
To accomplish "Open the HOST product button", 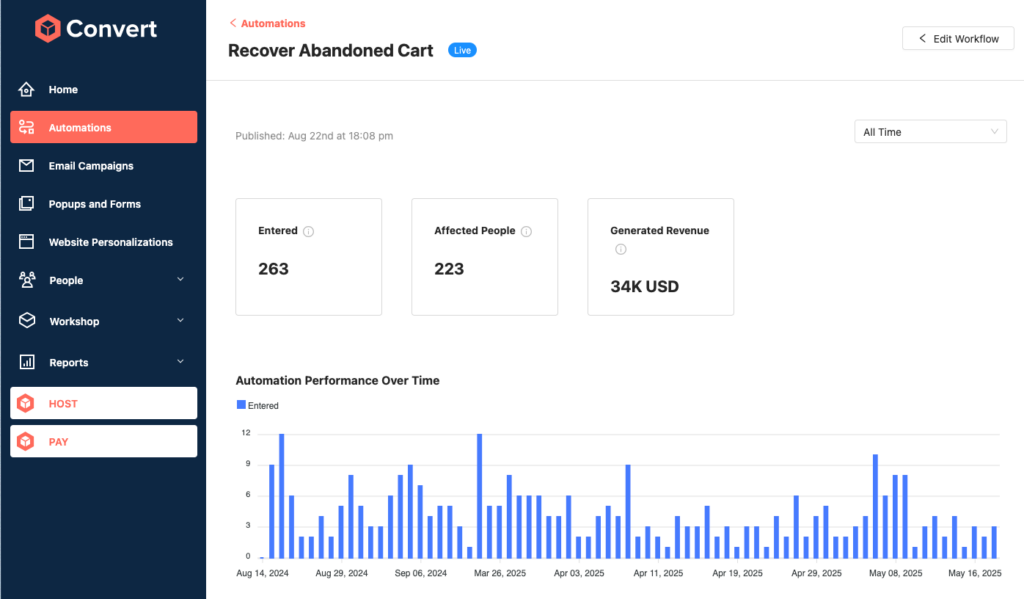I will pos(104,403).
